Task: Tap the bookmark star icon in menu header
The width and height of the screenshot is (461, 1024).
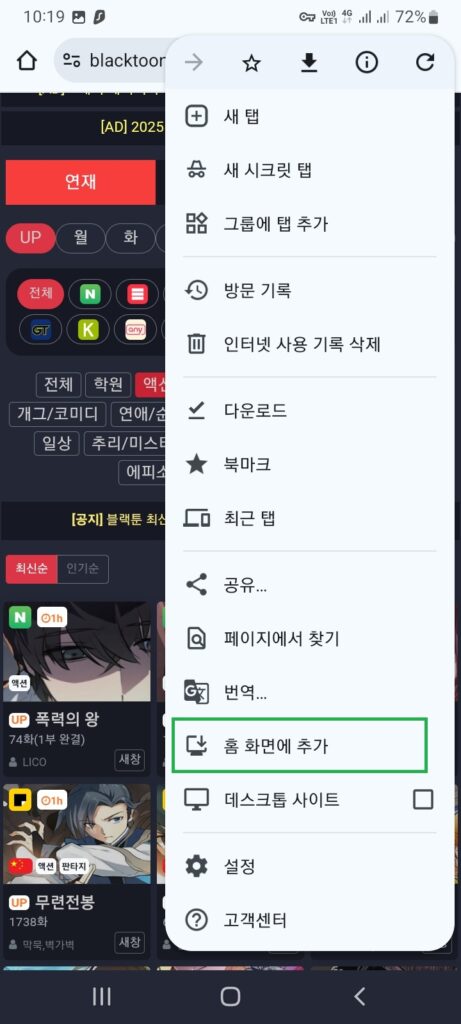Action: click(251, 63)
